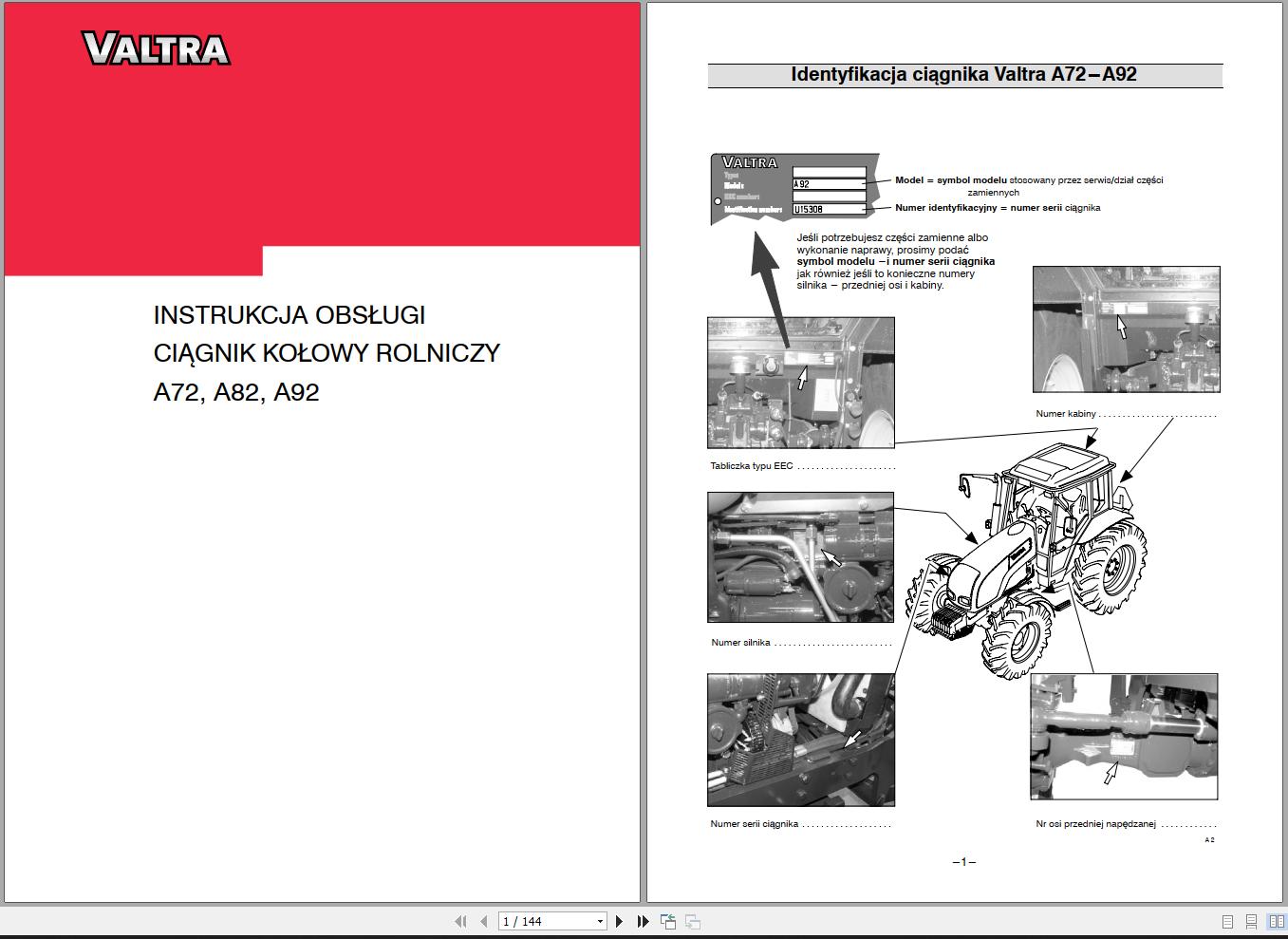Click the EEC type plate photo
Viewport: 1288px width, 939px height.
pos(801,383)
